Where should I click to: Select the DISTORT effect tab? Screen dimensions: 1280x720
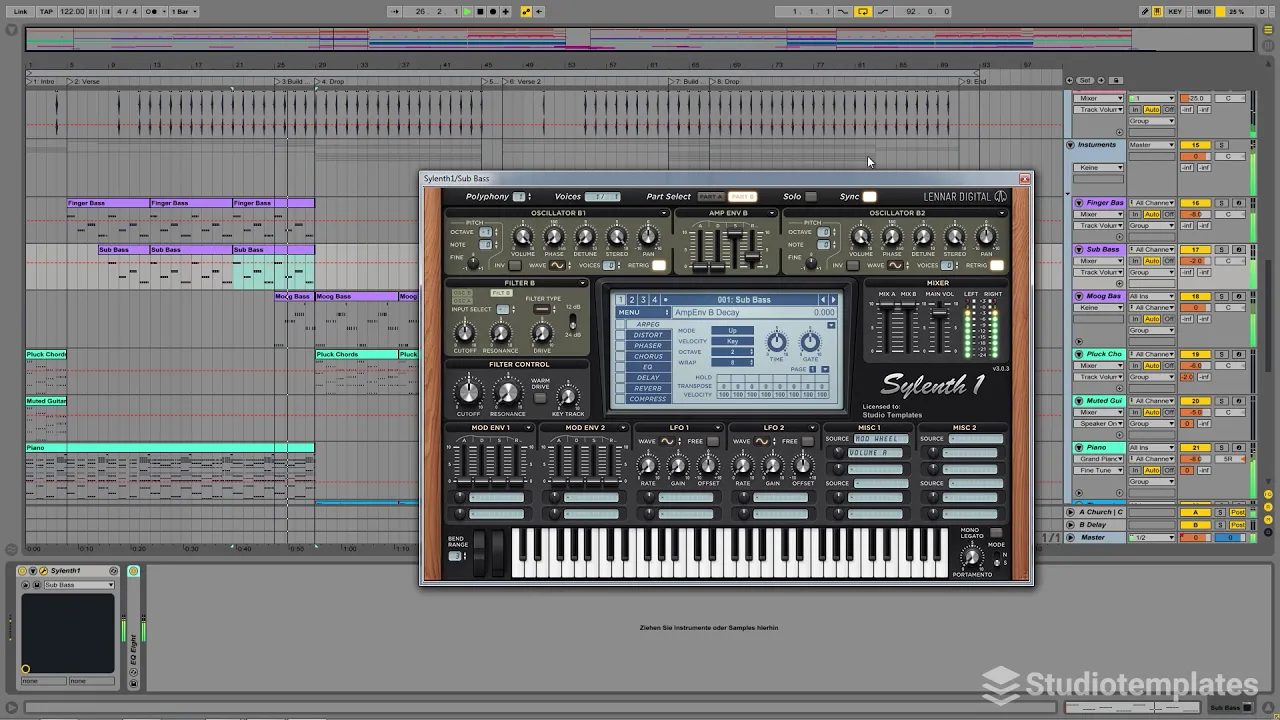pos(648,335)
